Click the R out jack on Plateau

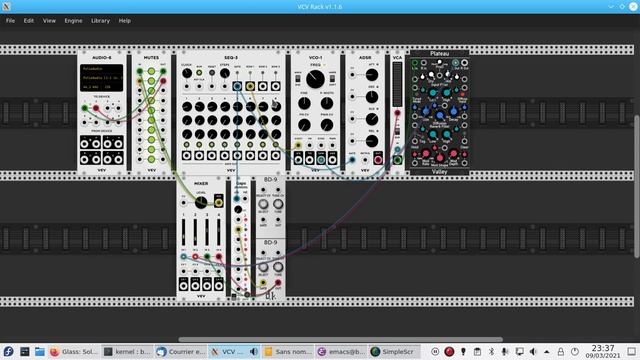click(x=464, y=63)
